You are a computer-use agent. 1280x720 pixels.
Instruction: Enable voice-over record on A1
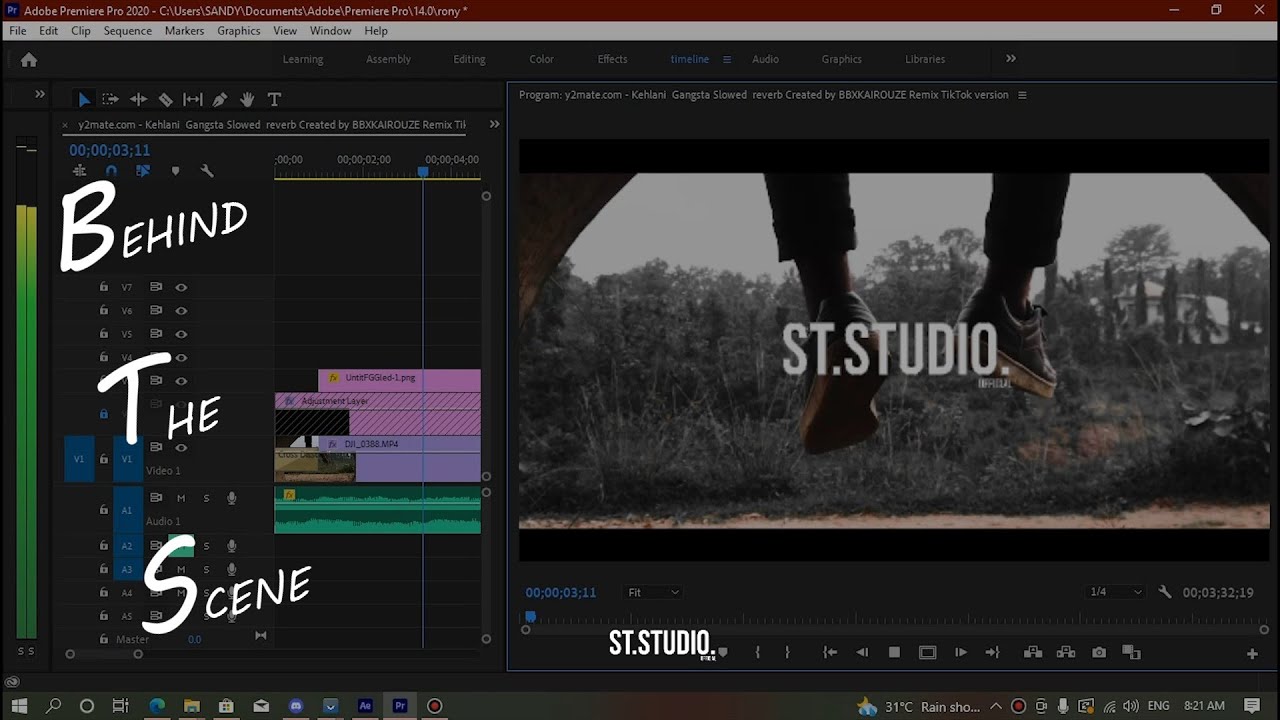232,498
